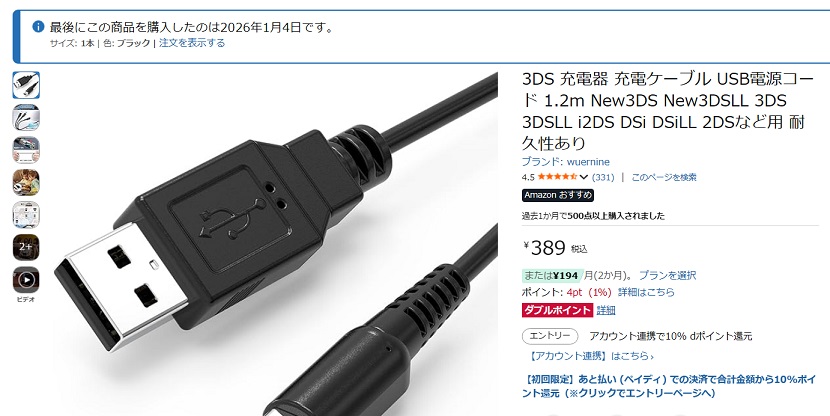Open the wuernine brand link

coord(565,161)
